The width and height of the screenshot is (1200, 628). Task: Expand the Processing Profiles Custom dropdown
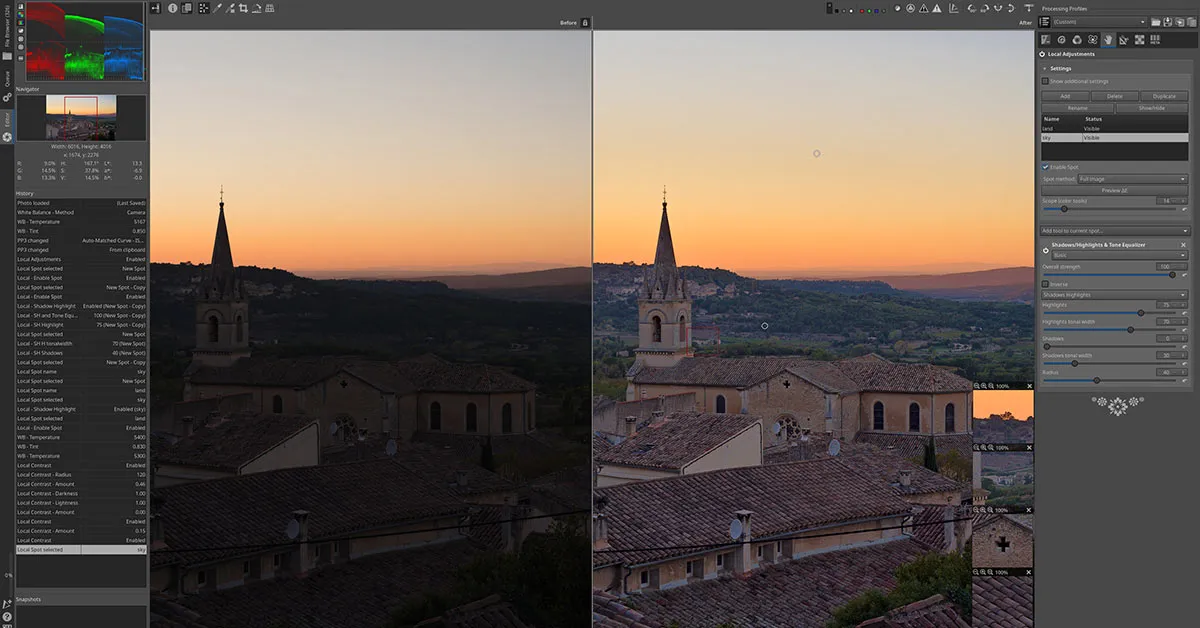[1098, 22]
